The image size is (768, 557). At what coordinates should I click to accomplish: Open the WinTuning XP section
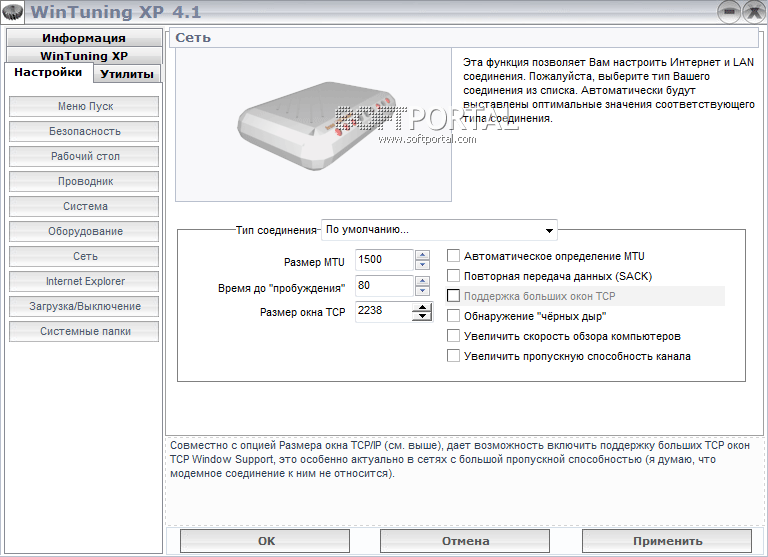click(84, 55)
